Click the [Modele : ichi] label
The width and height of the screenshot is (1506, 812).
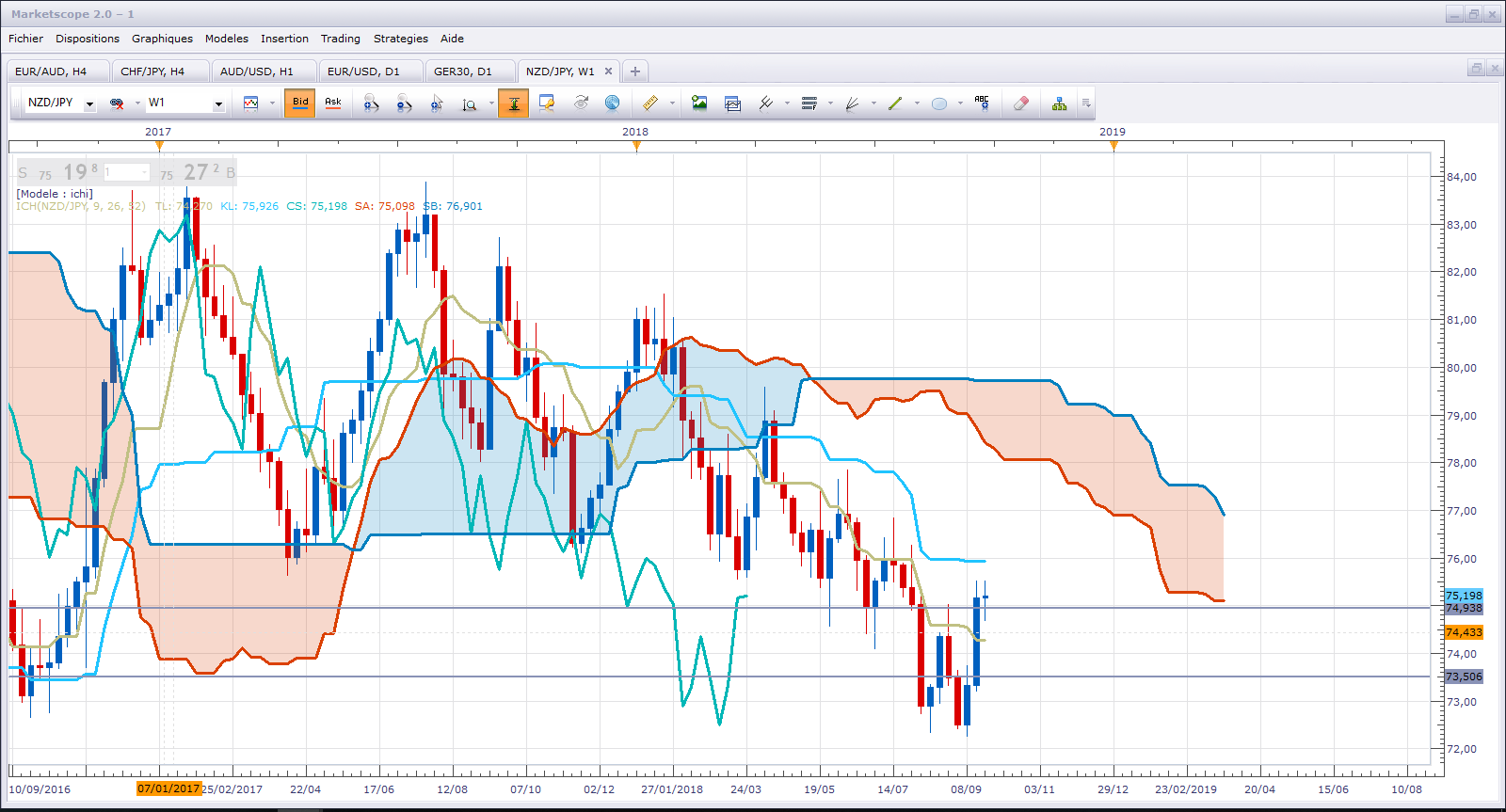point(55,194)
